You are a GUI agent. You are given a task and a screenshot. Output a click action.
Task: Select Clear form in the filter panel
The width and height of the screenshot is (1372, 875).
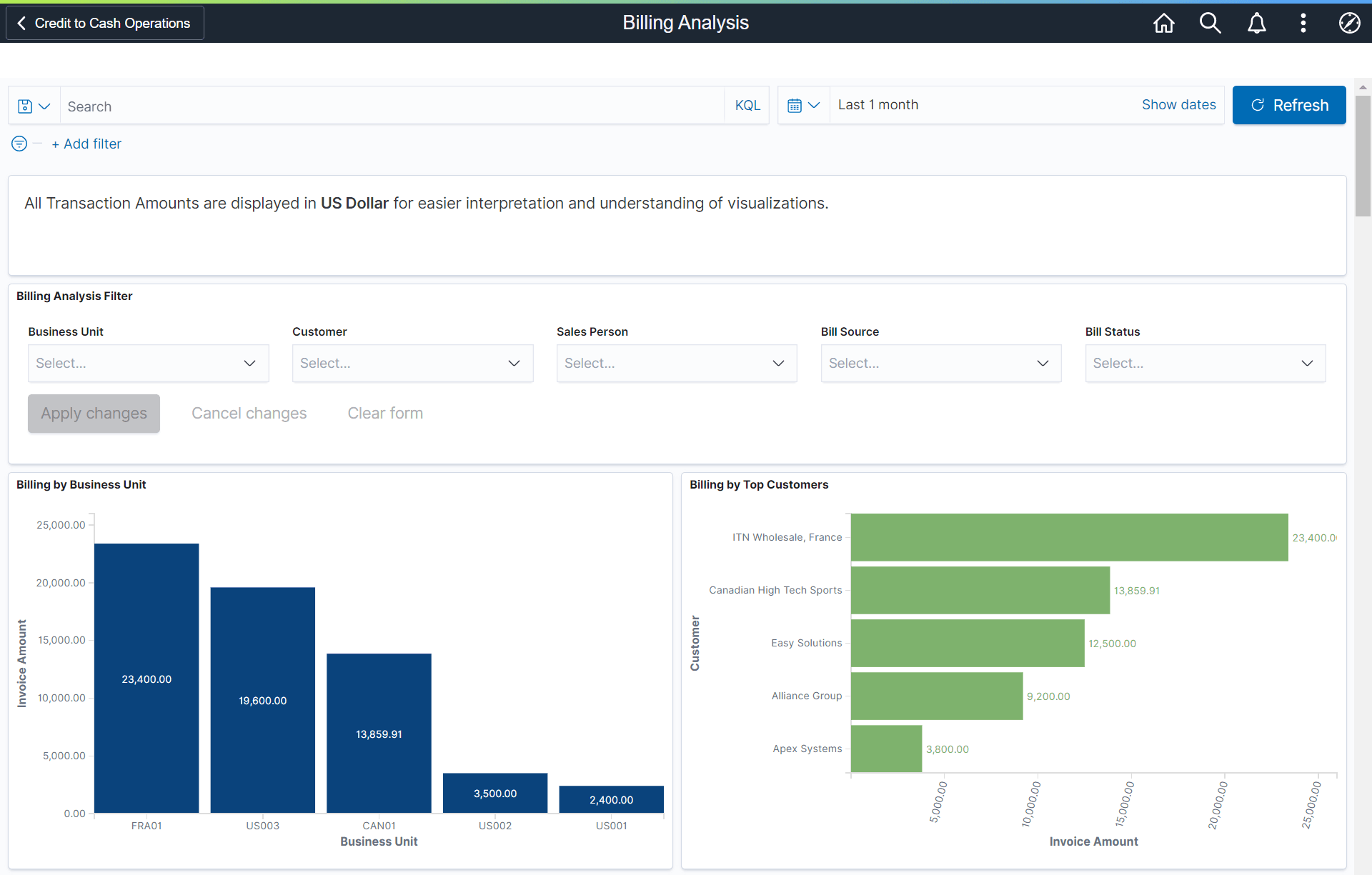(384, 413)
